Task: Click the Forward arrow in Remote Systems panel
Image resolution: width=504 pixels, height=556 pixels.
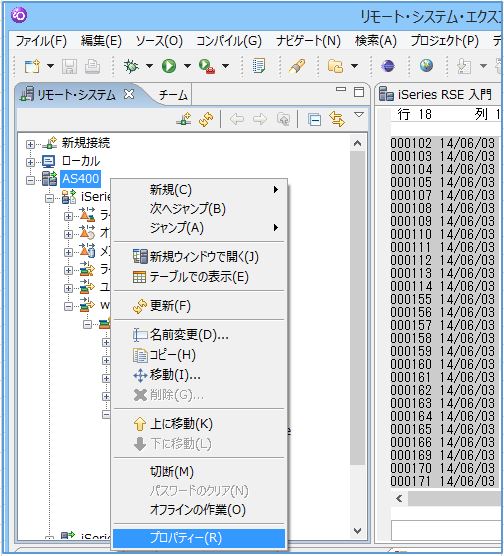Action: 260,119
